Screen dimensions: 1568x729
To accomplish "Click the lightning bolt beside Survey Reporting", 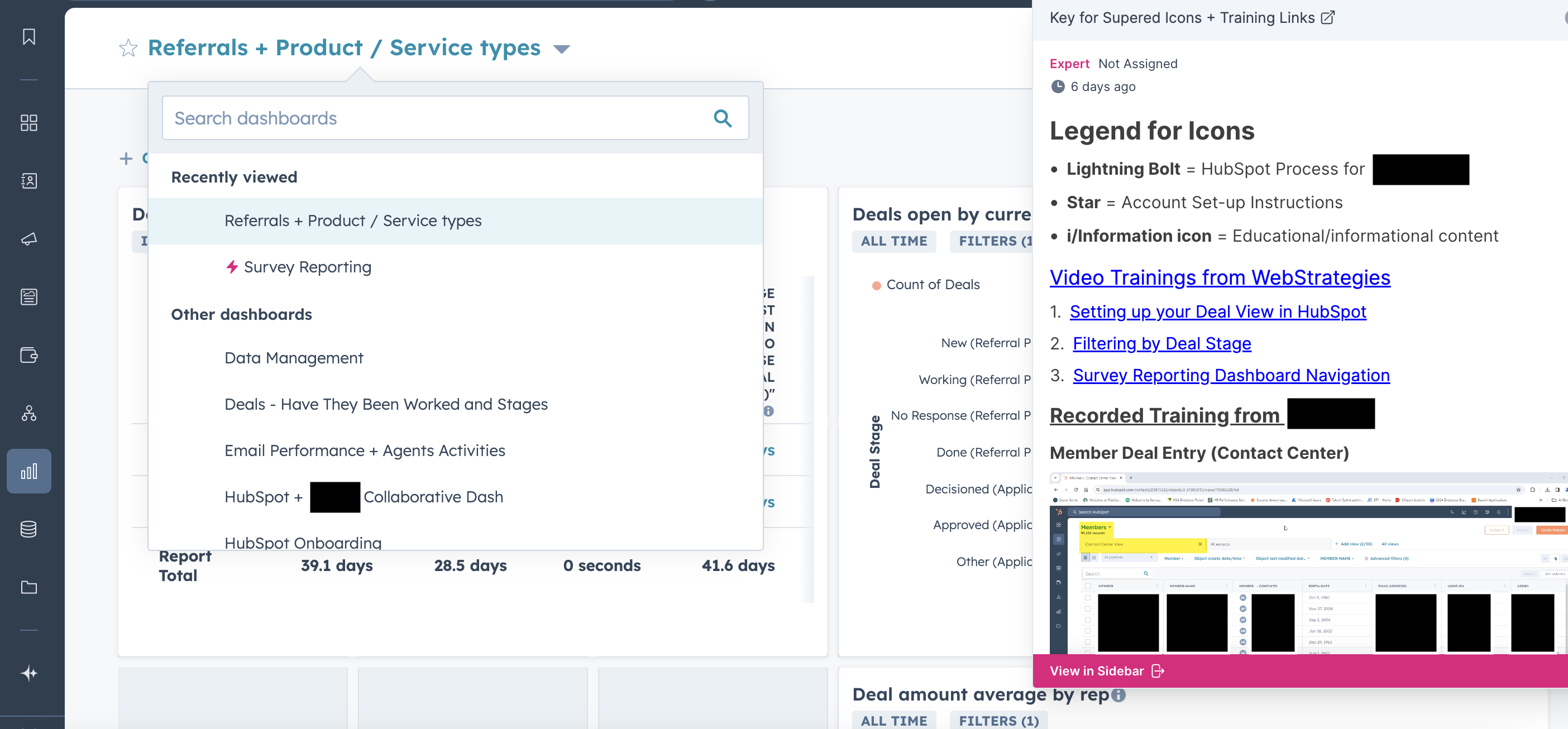I will coord(232,266).
